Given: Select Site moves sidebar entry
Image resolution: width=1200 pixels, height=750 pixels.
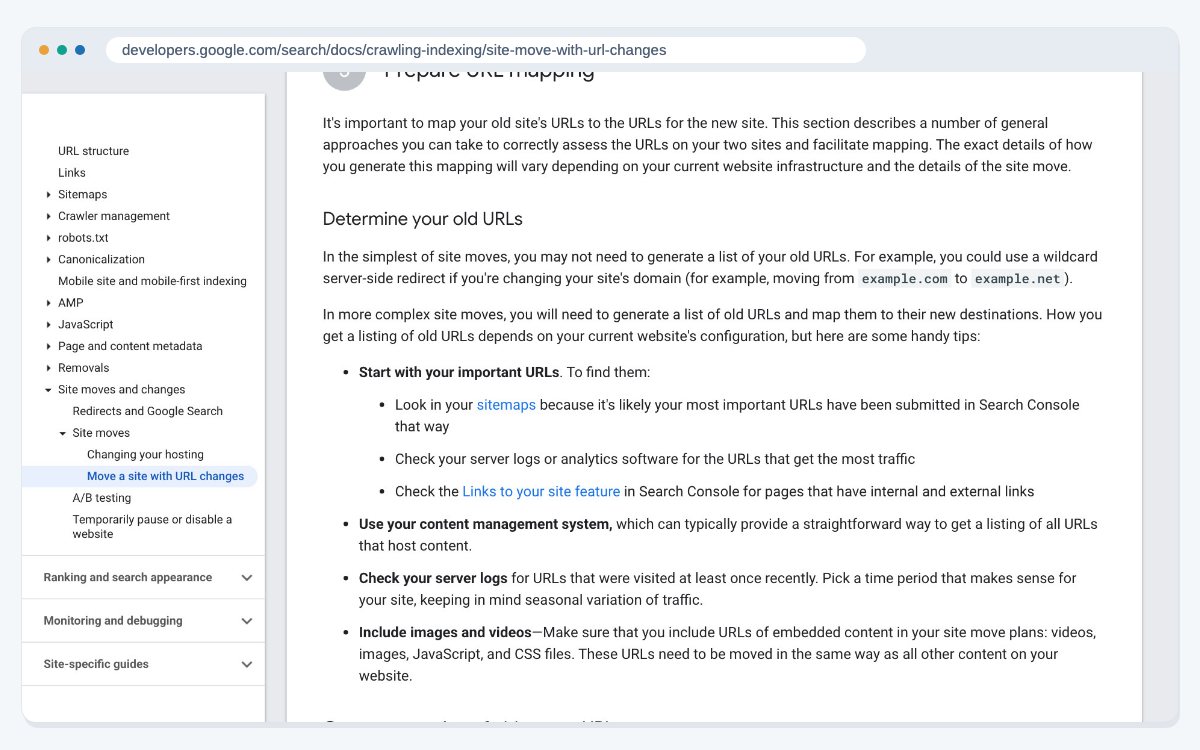Looking at the screenshot, I should [x=101, y=433].
